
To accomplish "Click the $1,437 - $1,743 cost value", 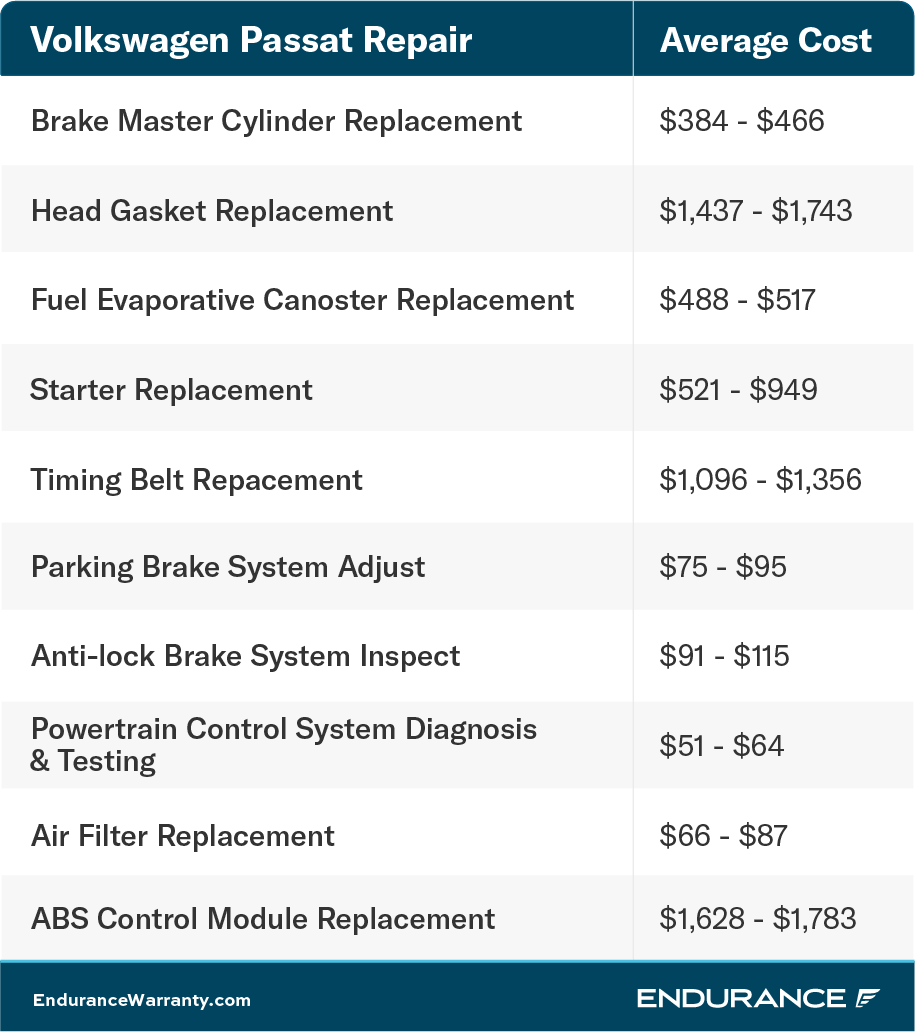I will coord(756,211).
